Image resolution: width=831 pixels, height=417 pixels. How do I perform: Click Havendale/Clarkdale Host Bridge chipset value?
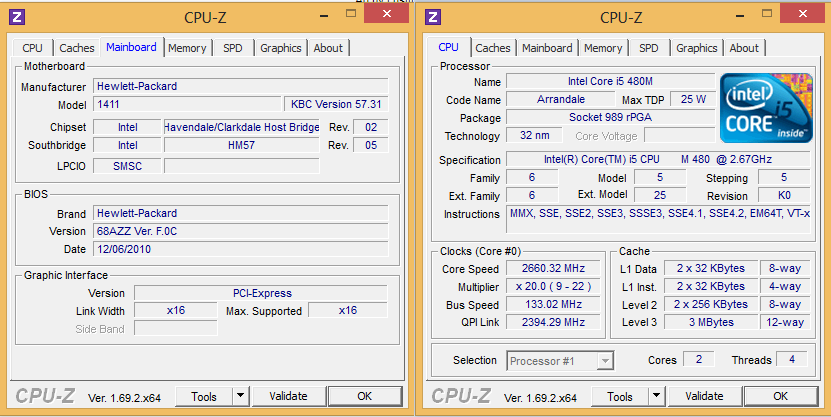pos(242,127)
